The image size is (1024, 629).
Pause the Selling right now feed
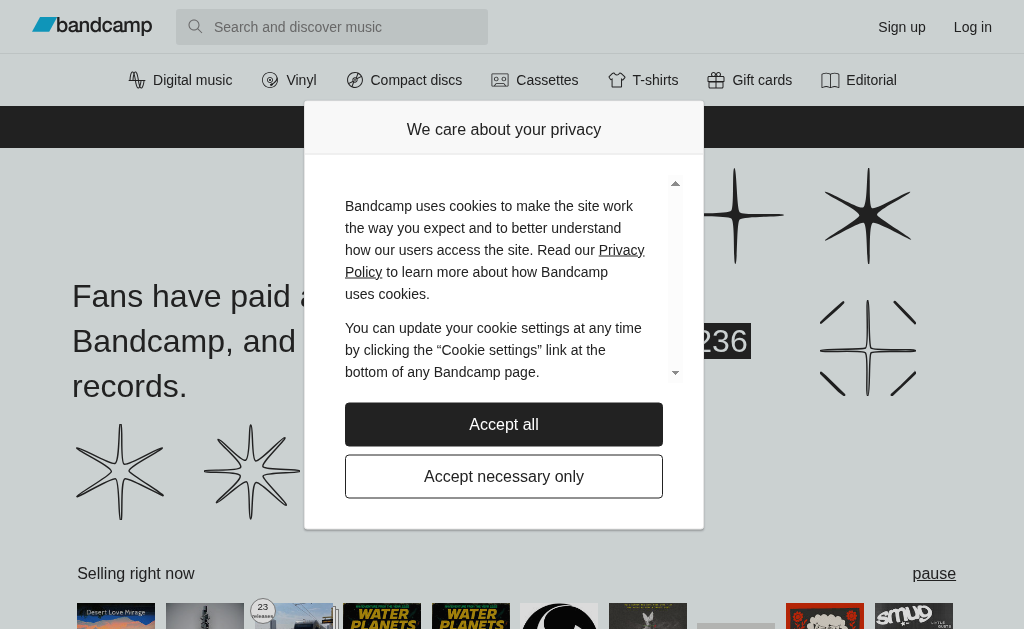point(934,573)
